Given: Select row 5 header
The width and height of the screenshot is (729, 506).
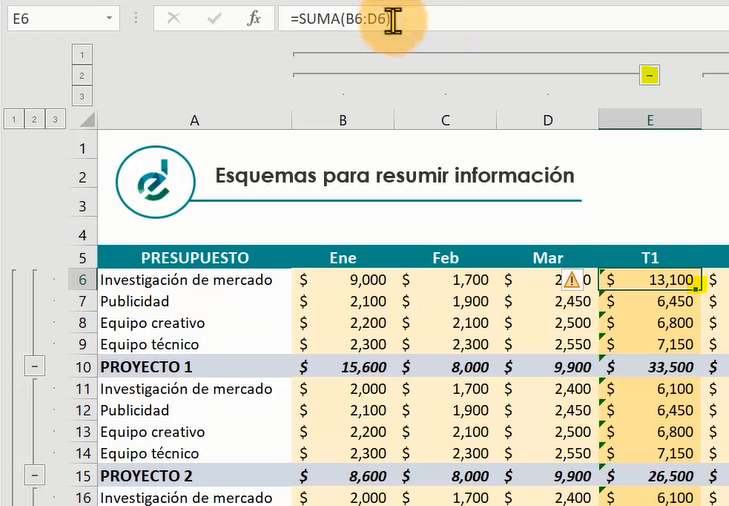Looking at the screenshot, I should pos(83,257).
